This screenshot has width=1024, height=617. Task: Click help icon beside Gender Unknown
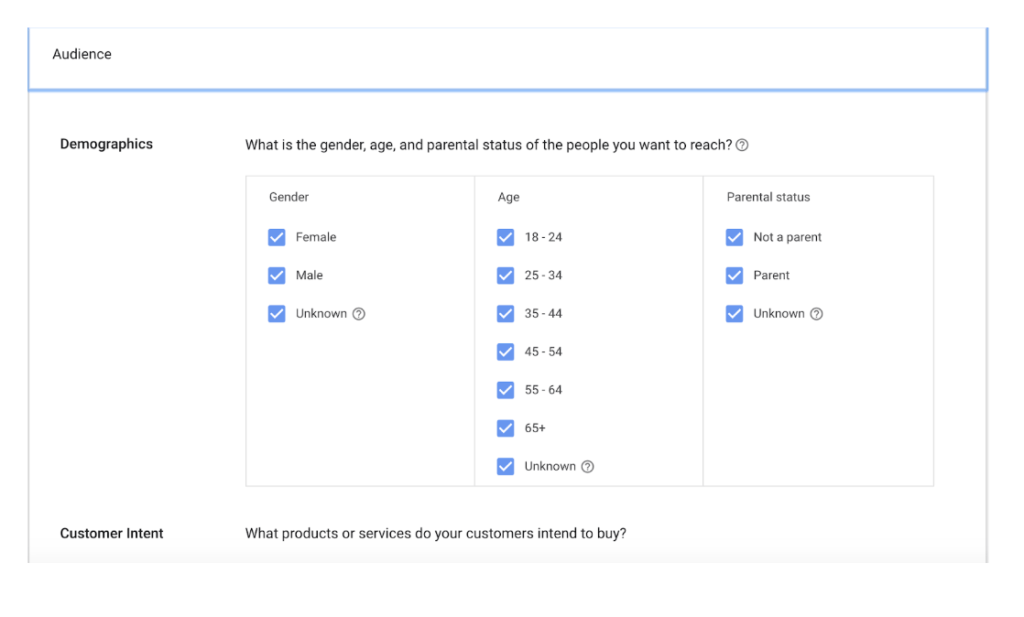tap(359, 314)
